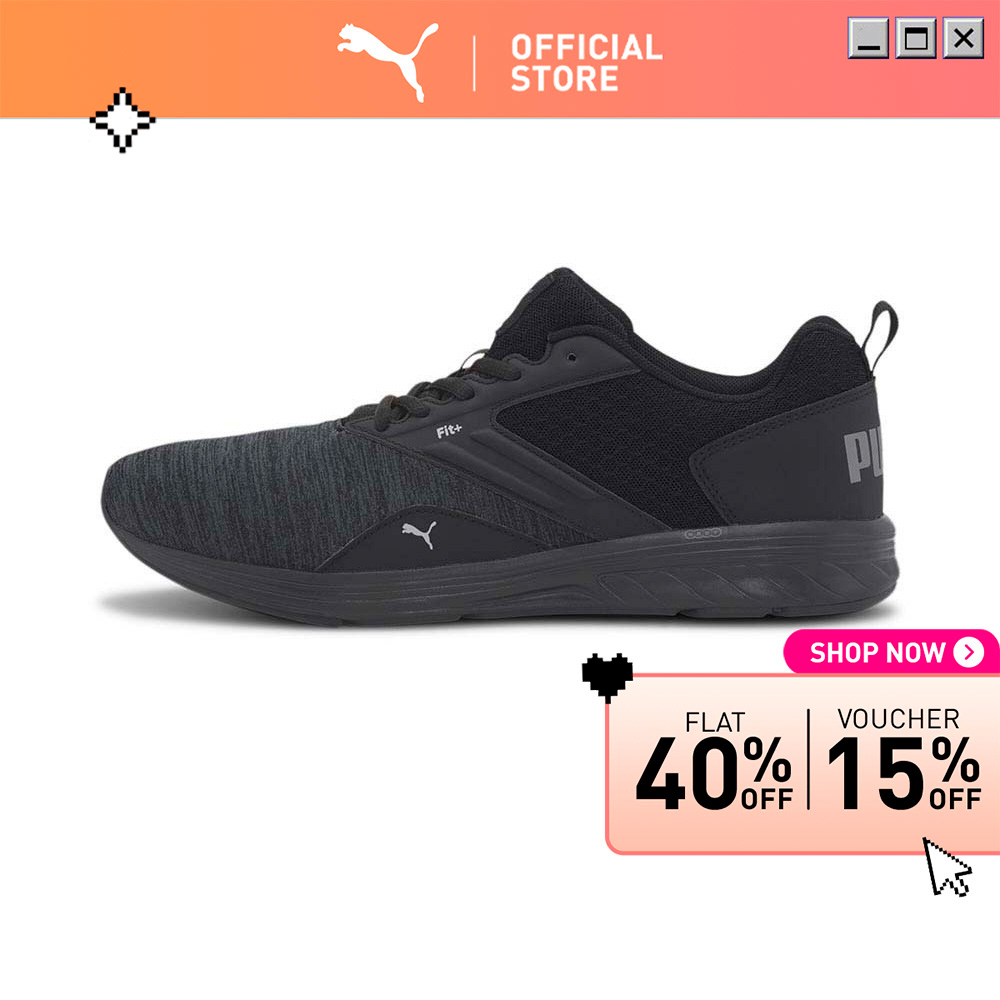Image resolution: width=1000 pixels, height=1000 pixels.
Task: Click the small Puma logo on shoe toe
Action: click(x=419, y=534)
